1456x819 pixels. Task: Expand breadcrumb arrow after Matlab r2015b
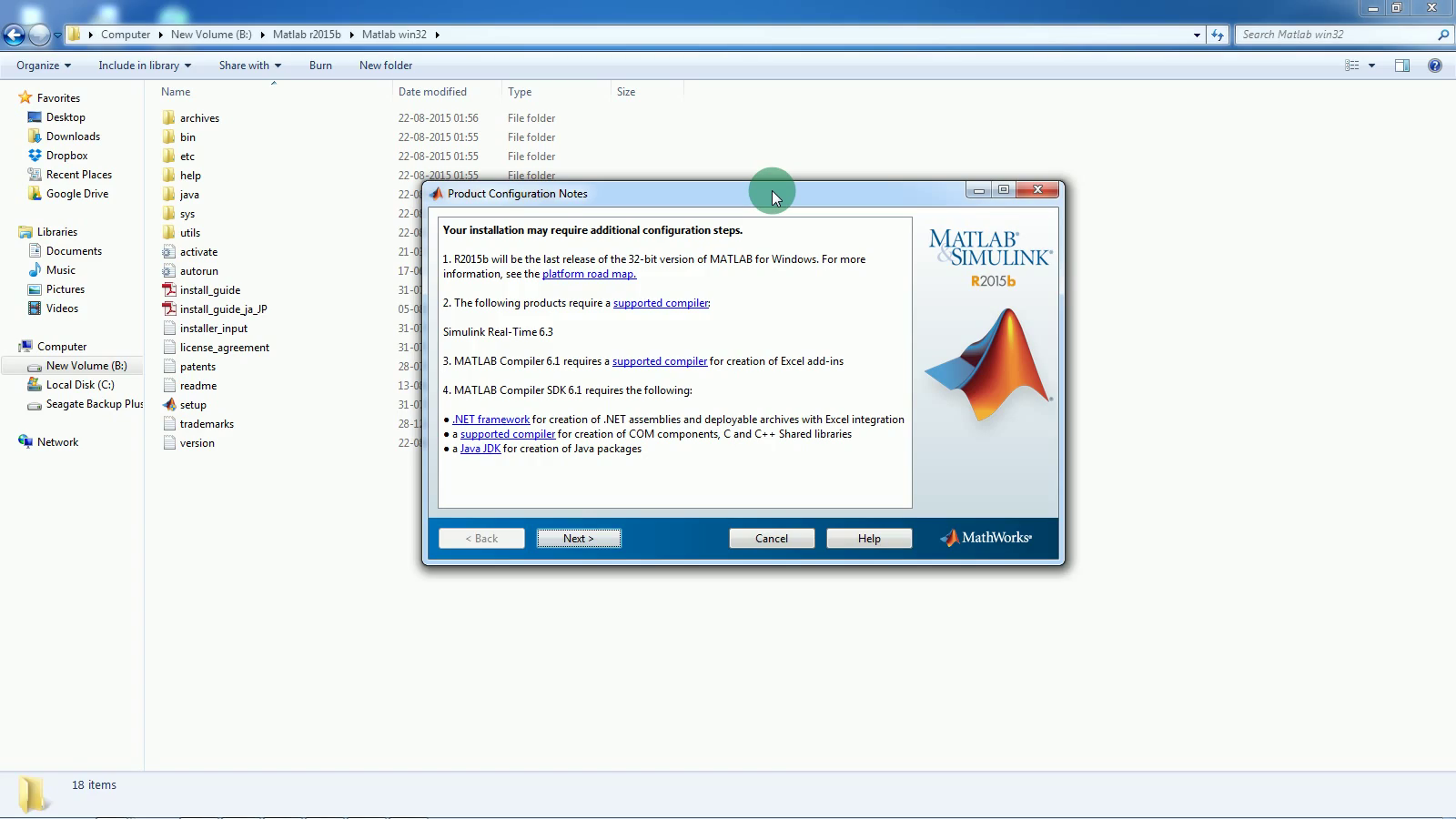point(351,35)
